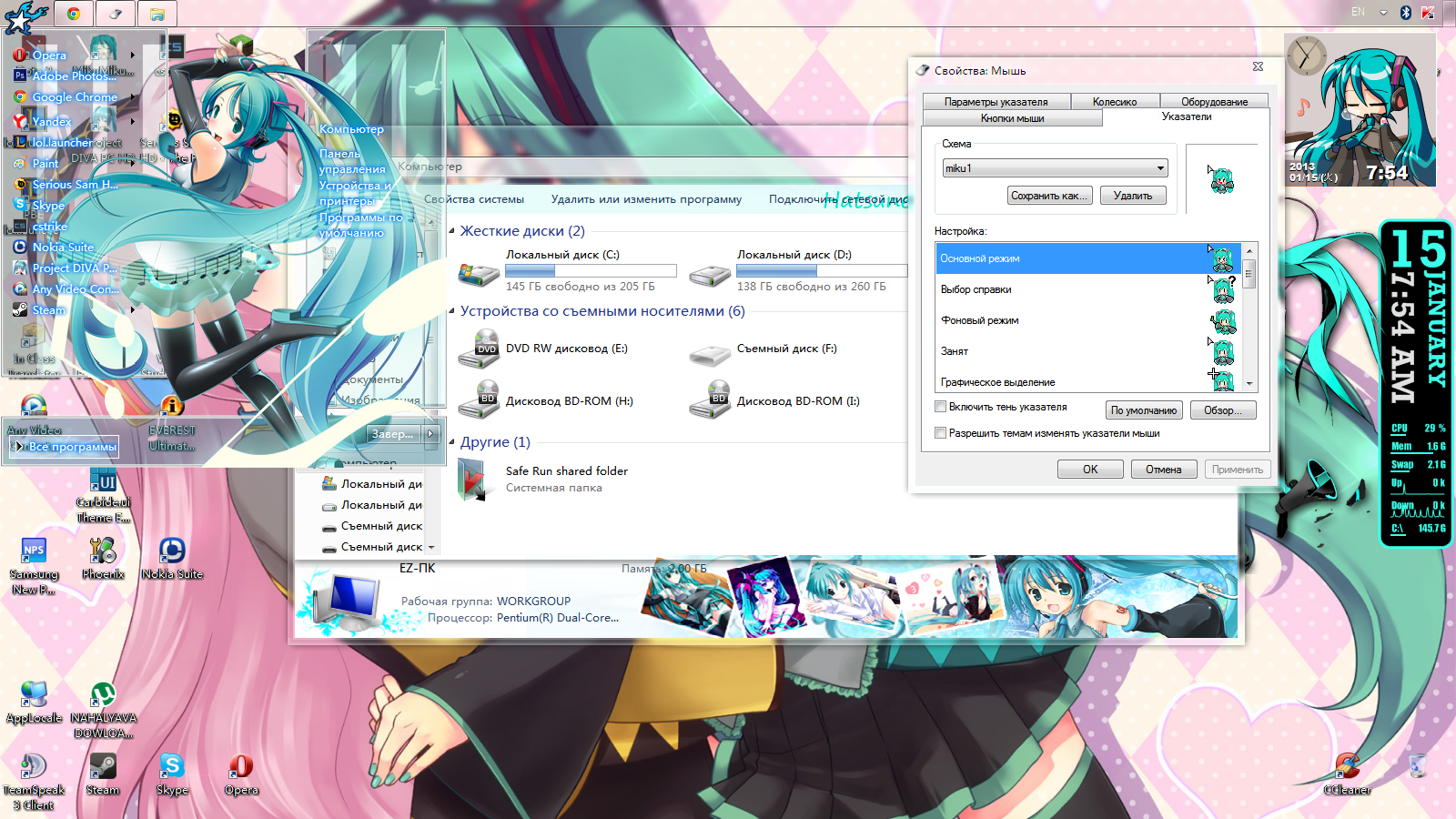The height and width of the screenshot is (819, 1456).
Task: Expand the Google Chrome jump list arrow
Action: (133, 97)
